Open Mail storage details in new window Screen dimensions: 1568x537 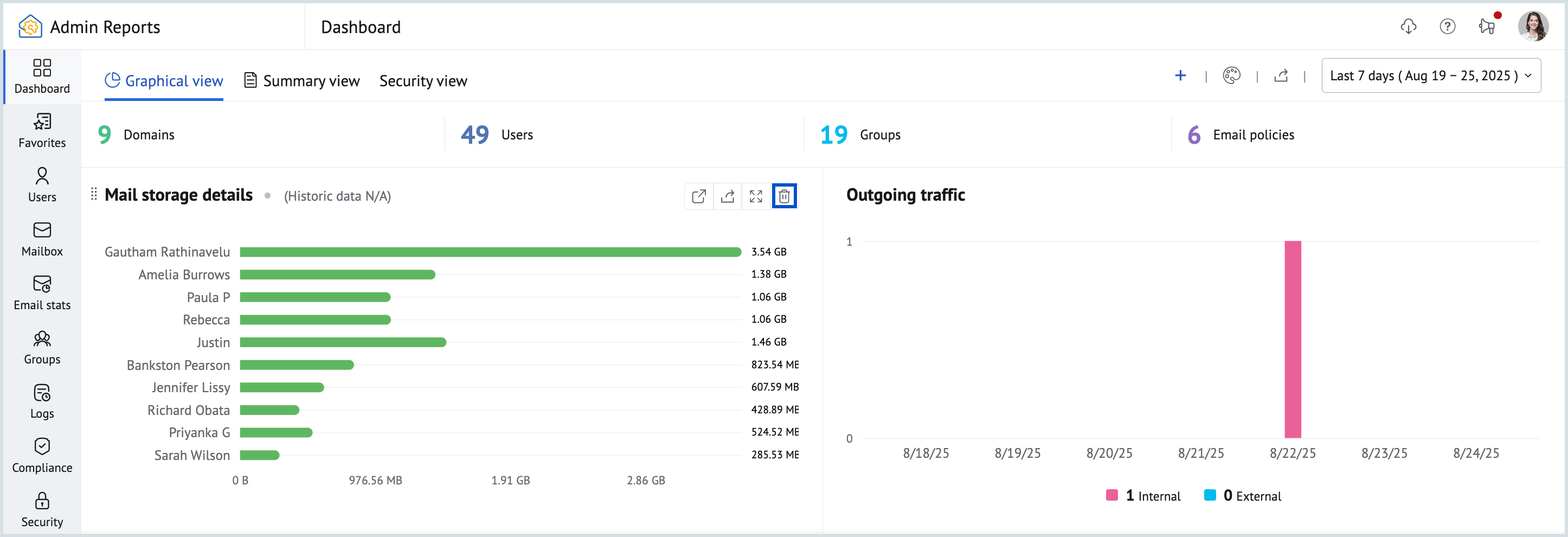coord(699,196)
